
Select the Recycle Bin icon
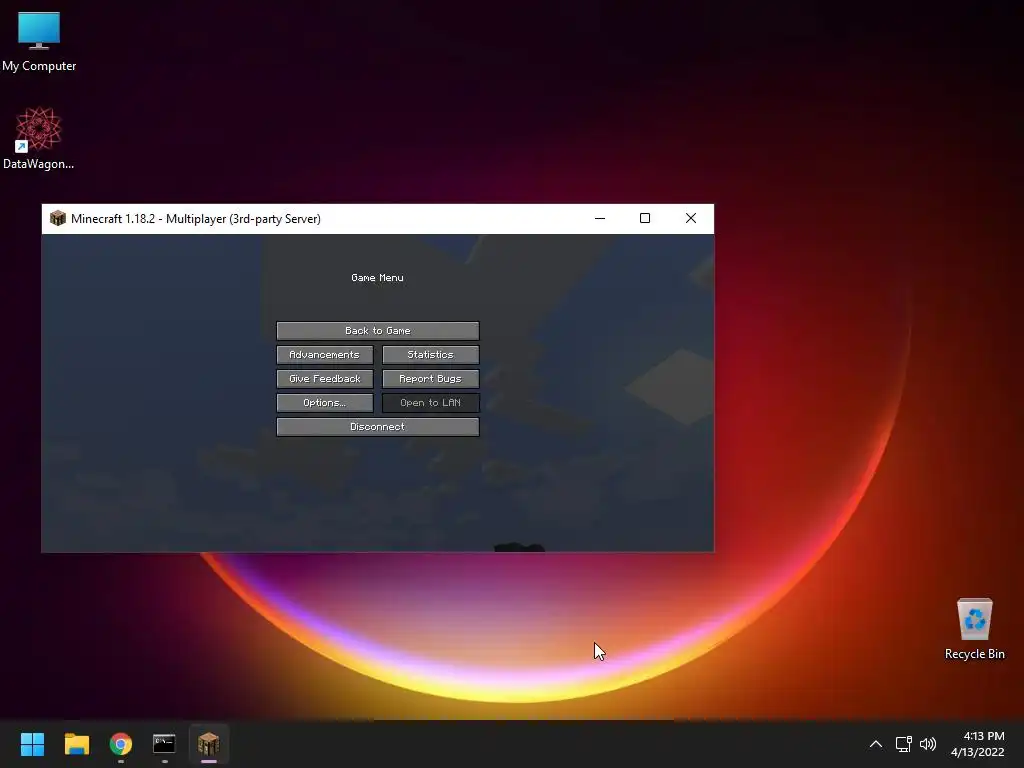click(x=974, y=628)
